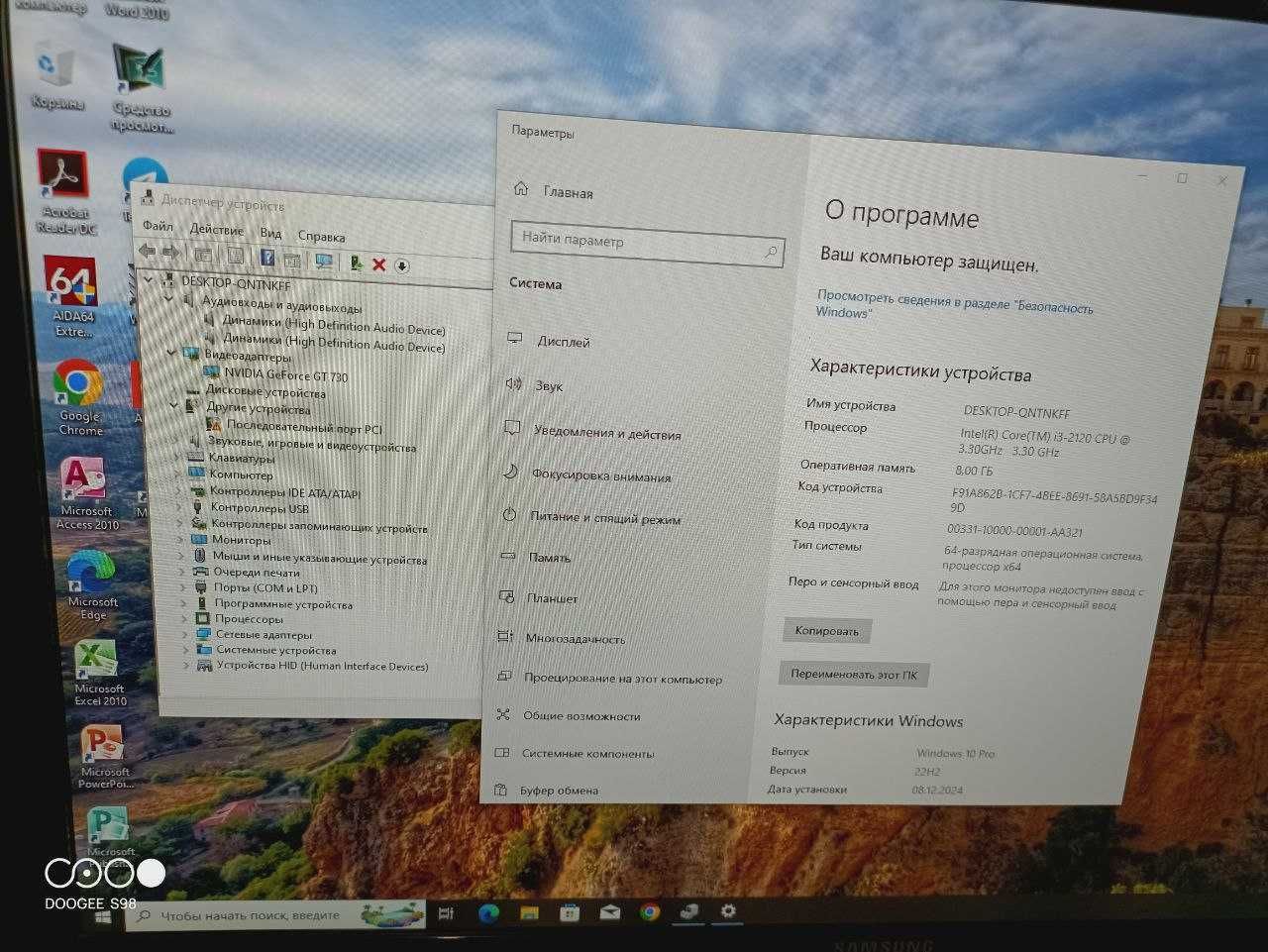This screenshot has height=952, width=1268.
Task: Select Системные устройства tree item
Action: (276, 651)
